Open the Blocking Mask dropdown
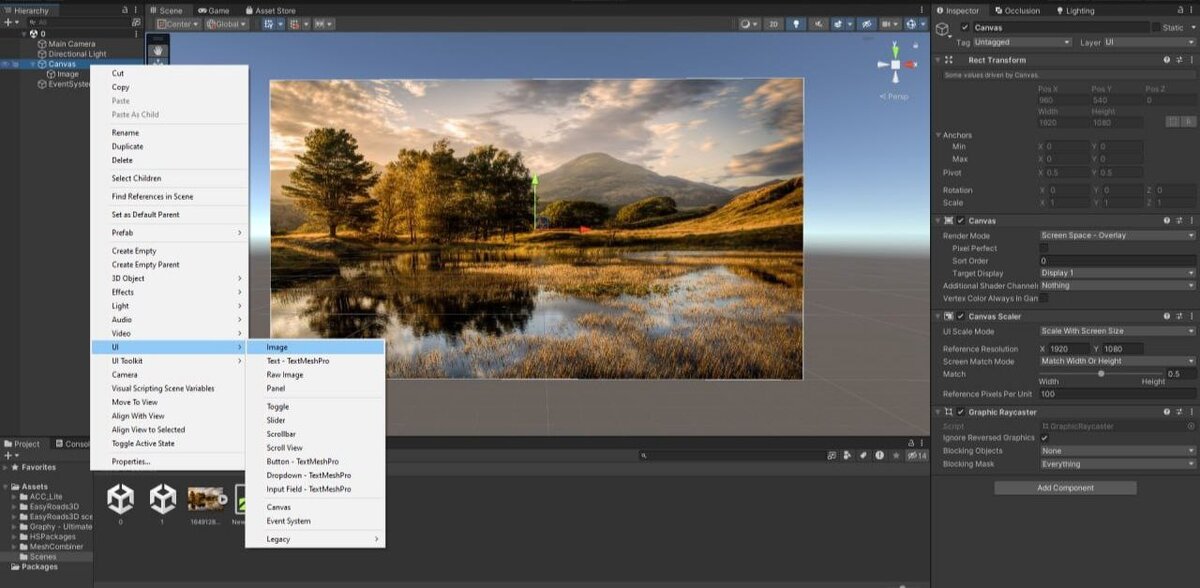This screenshot has width=1200, height=588. (1117, 464)
